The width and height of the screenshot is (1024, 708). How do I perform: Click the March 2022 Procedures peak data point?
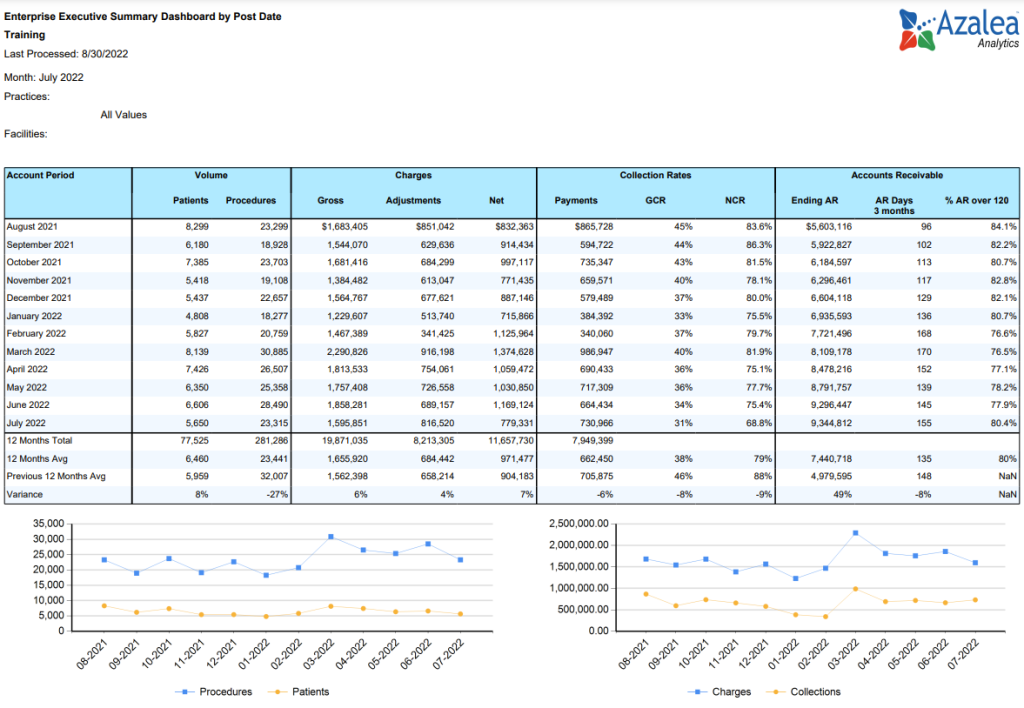(x=331, y=537)
